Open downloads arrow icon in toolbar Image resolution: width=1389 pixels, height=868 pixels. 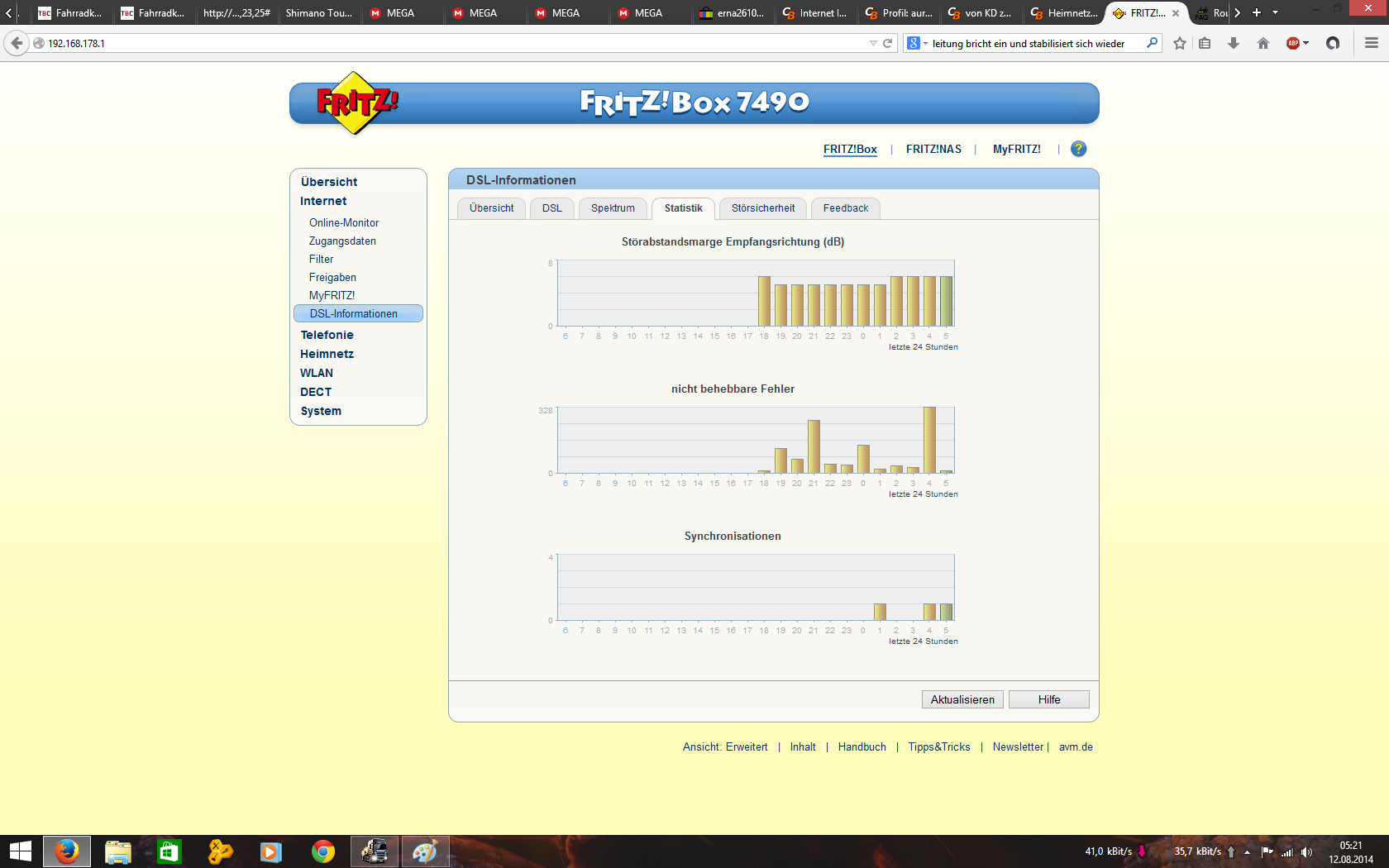tap(1234, 43)
